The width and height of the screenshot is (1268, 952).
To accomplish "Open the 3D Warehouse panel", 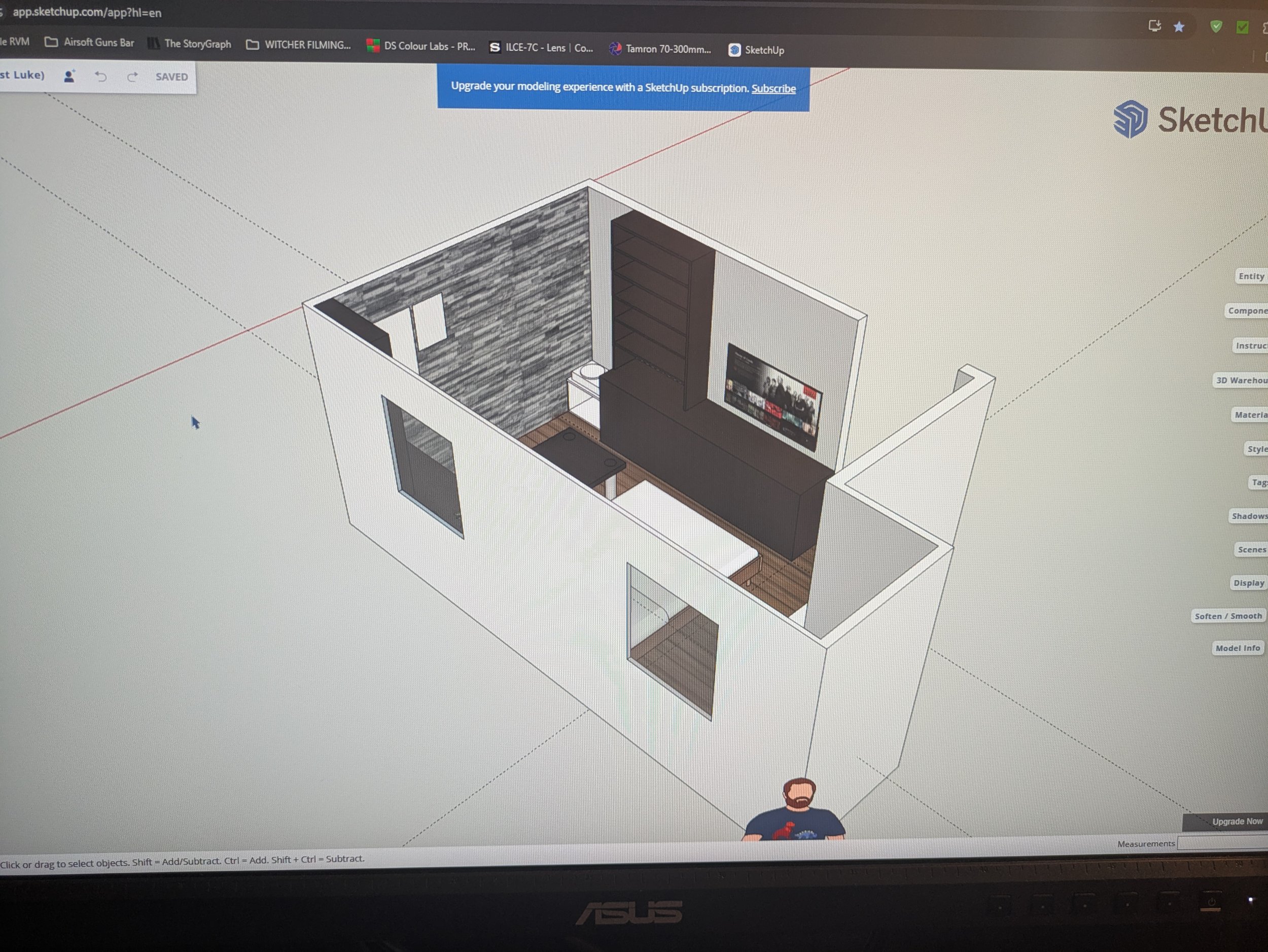I will click(x=1241, y=380).
